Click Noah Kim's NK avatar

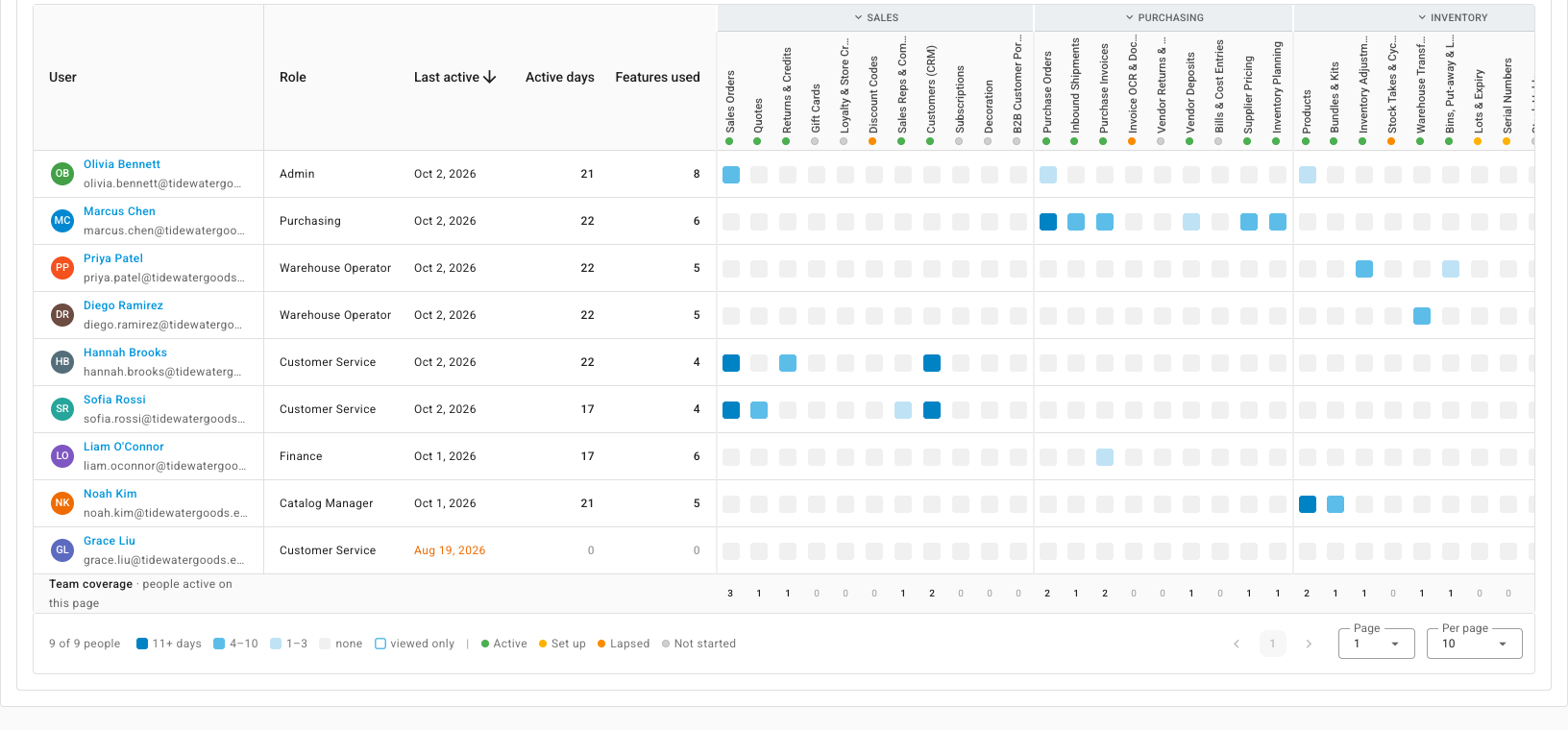[62, 503]
